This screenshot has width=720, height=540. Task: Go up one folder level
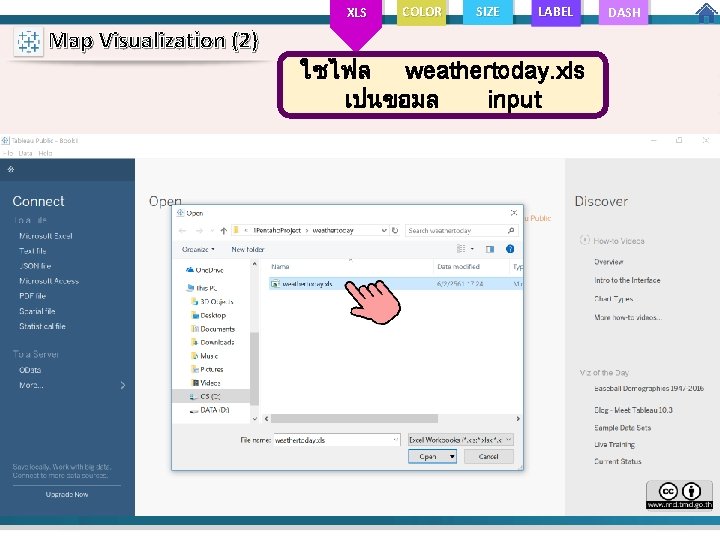pyautogui.click(x=224, y=231)
